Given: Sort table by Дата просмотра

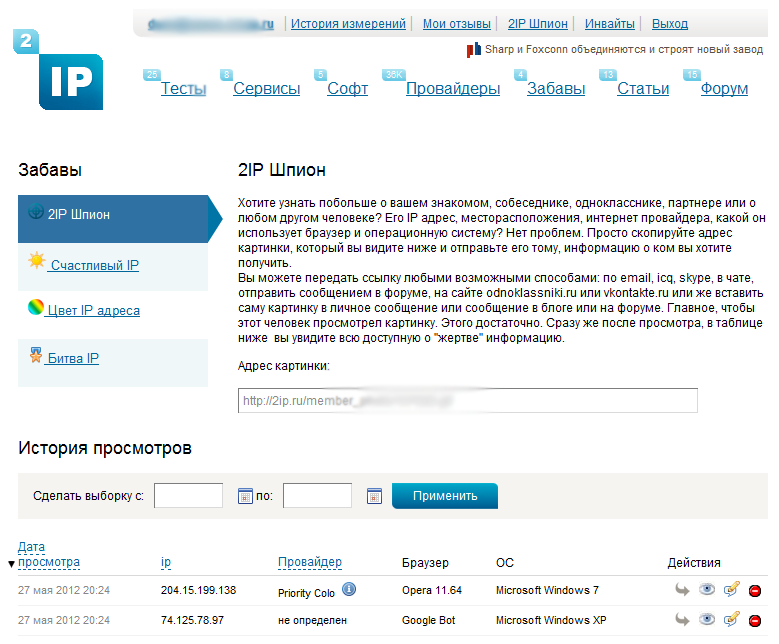Looking at the screenshot, I should coord(49,555).
